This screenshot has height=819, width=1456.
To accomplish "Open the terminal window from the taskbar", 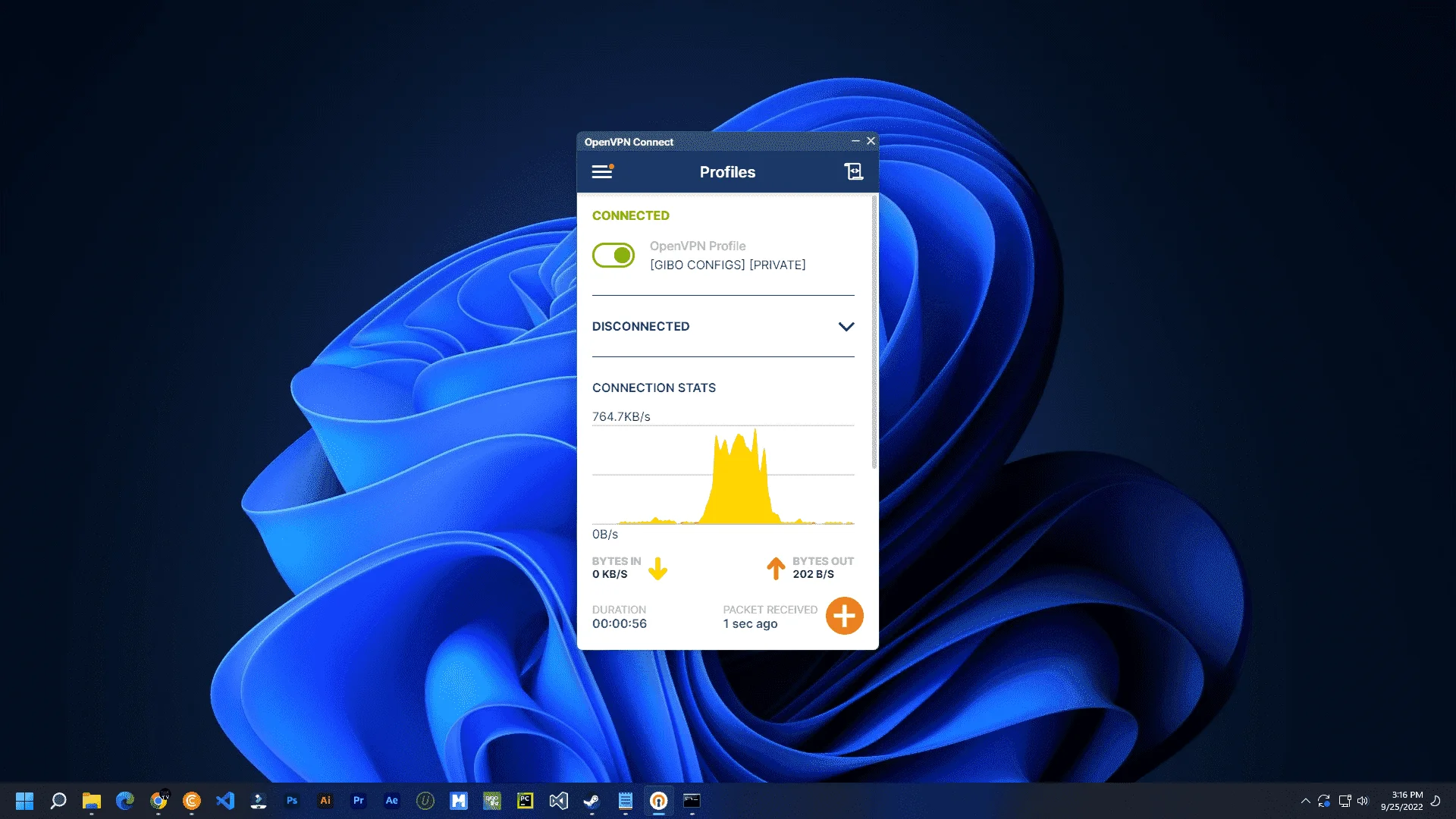I will click(692, 801).
